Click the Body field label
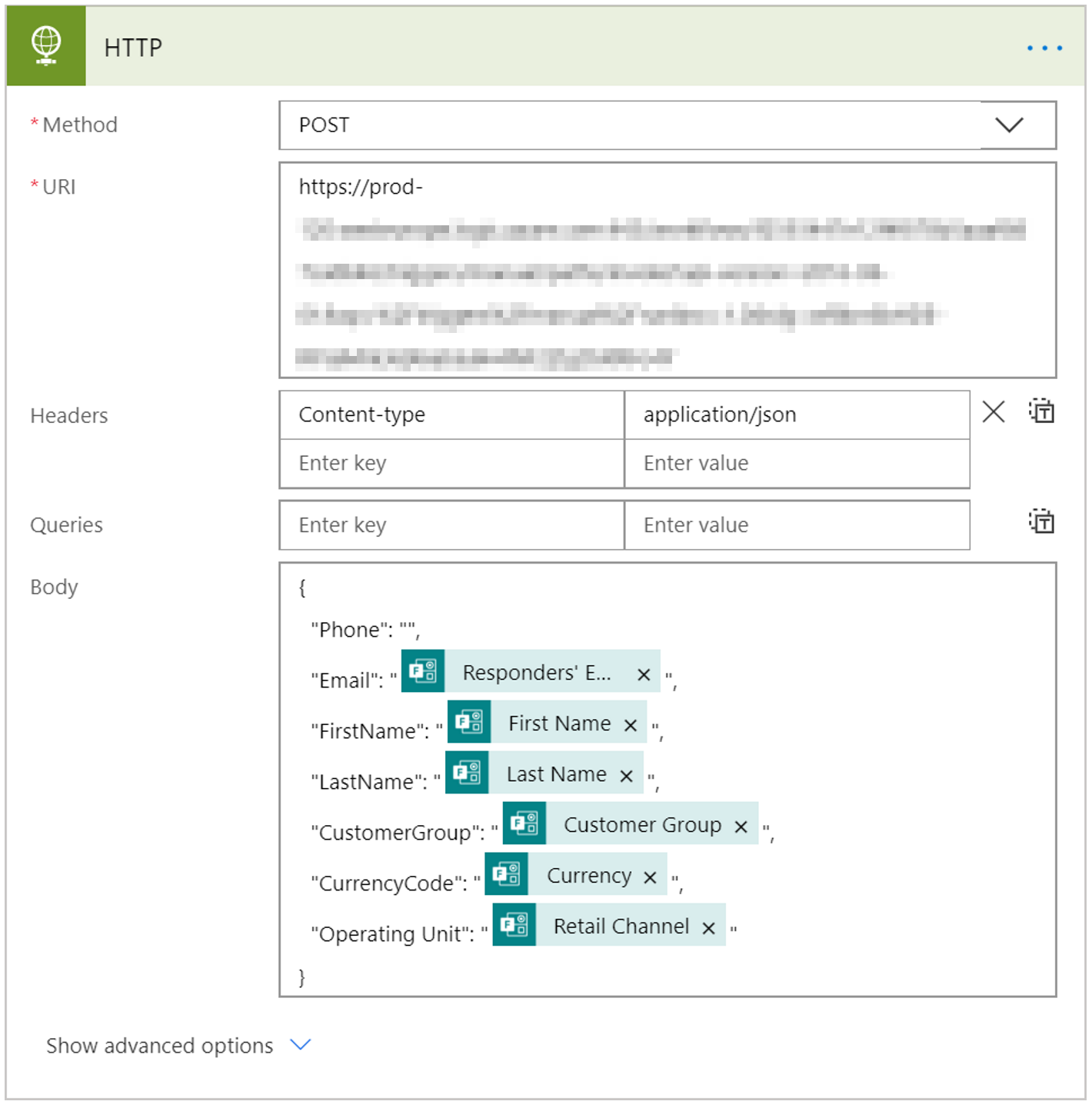Screen dimensions: 1092x1108 54,587
